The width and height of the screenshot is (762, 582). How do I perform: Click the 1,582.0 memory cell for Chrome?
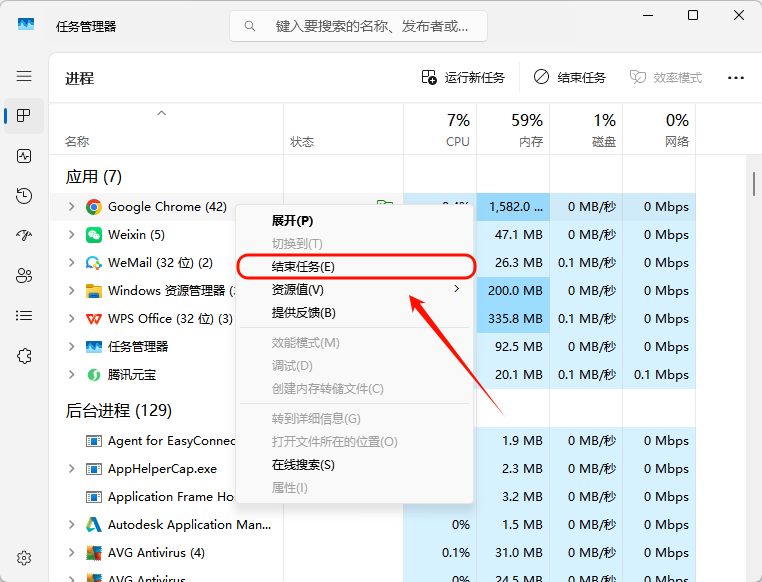click(513, 207)
